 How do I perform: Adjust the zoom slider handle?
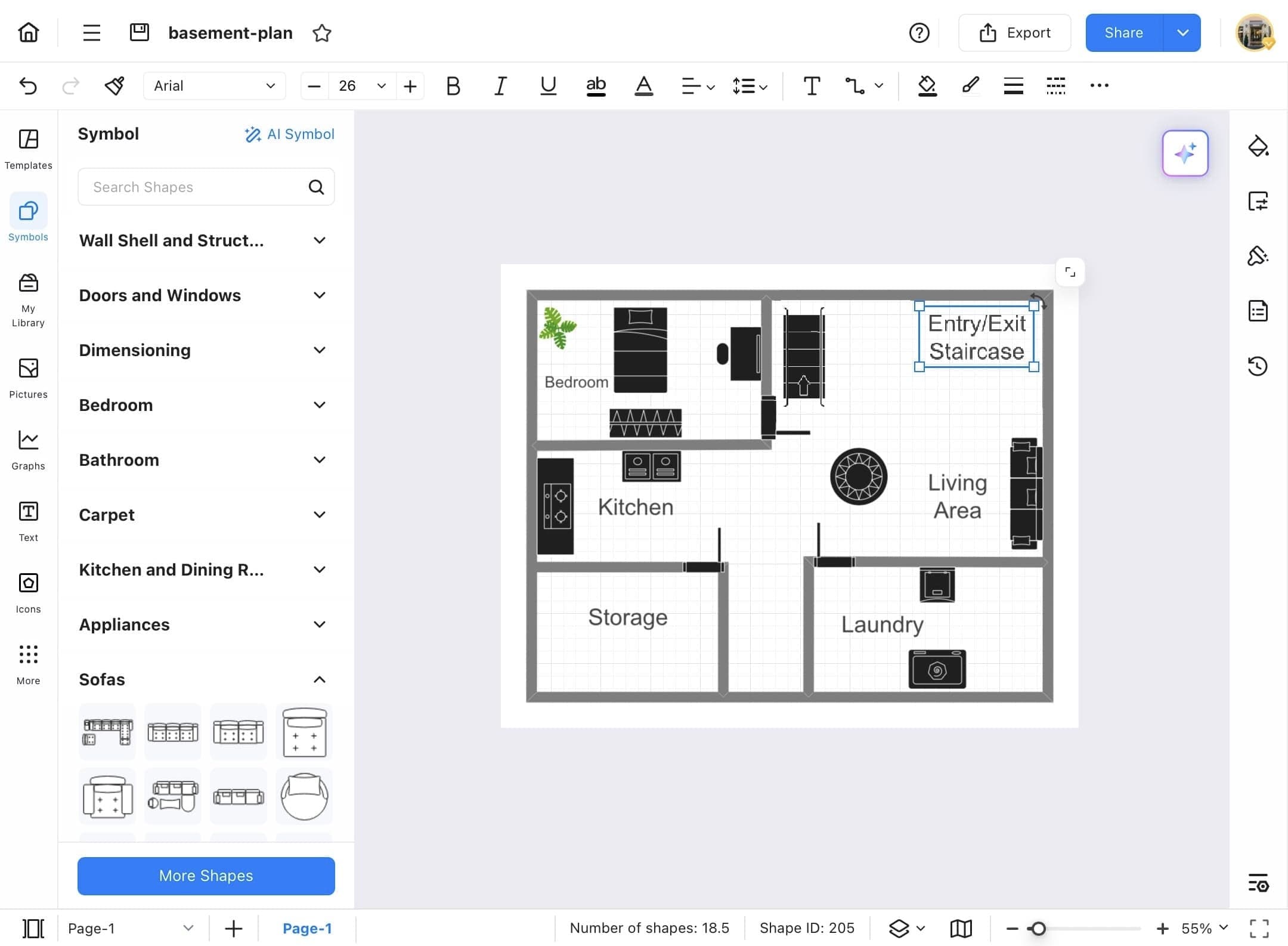(1038, 928)
